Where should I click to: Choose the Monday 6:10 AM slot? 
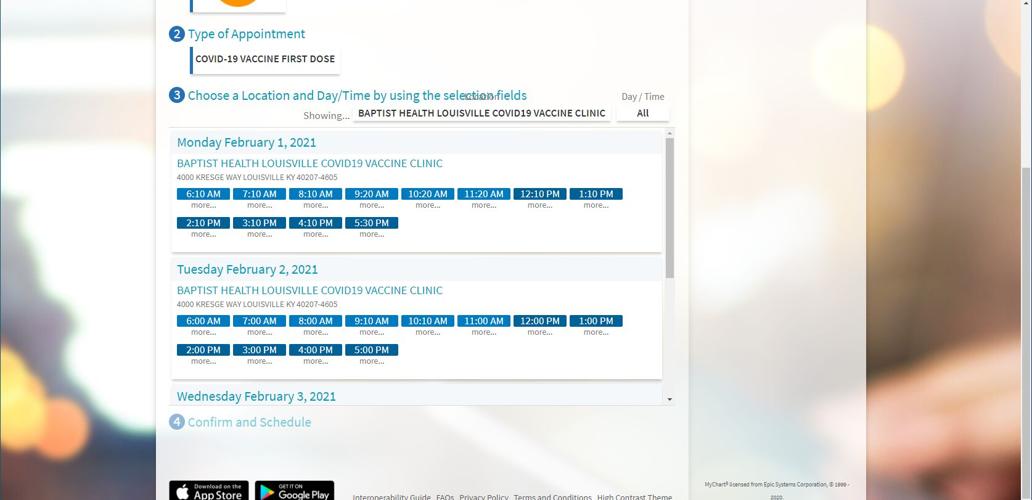pyautogui.click(x=203, y=194)
